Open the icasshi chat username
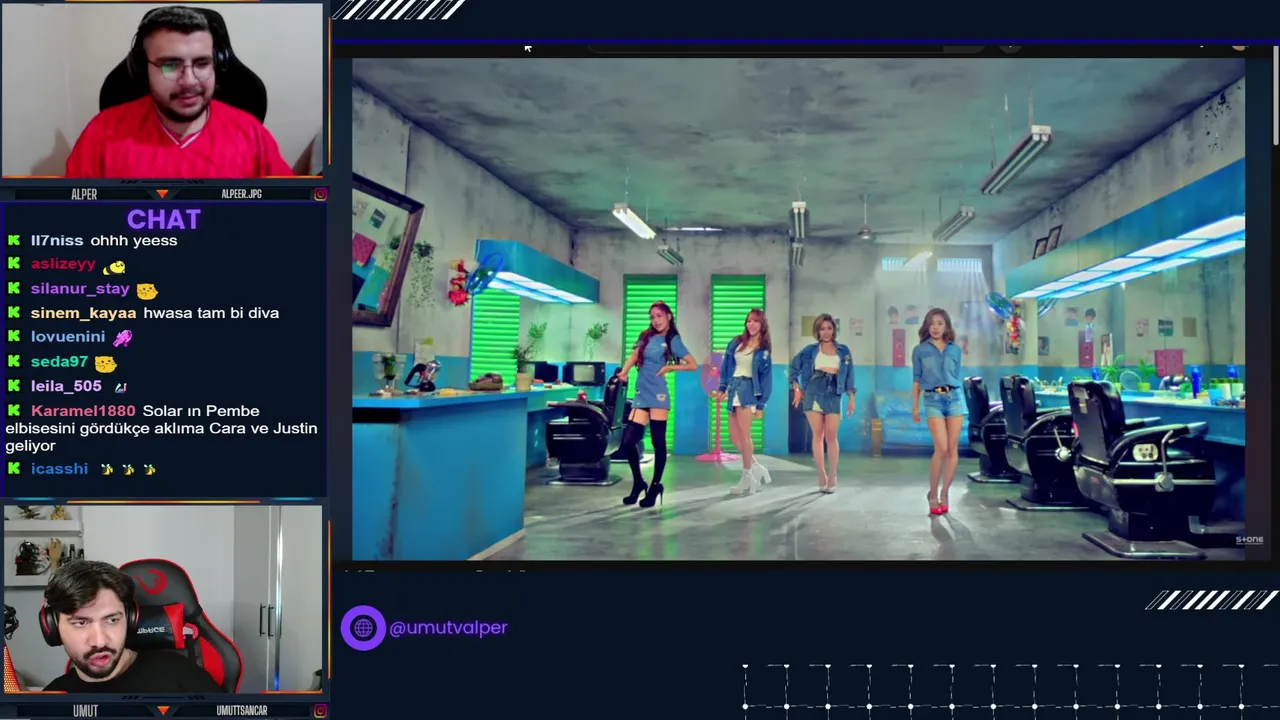The image size is (1280, 720). (x=59, y=468)
